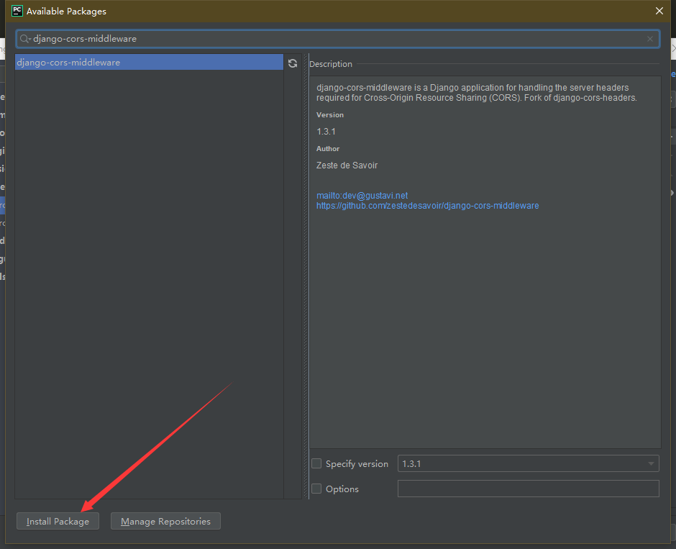676x549 pixels.
Task: Click the Author label in description
Action: [x=328, y=148]
